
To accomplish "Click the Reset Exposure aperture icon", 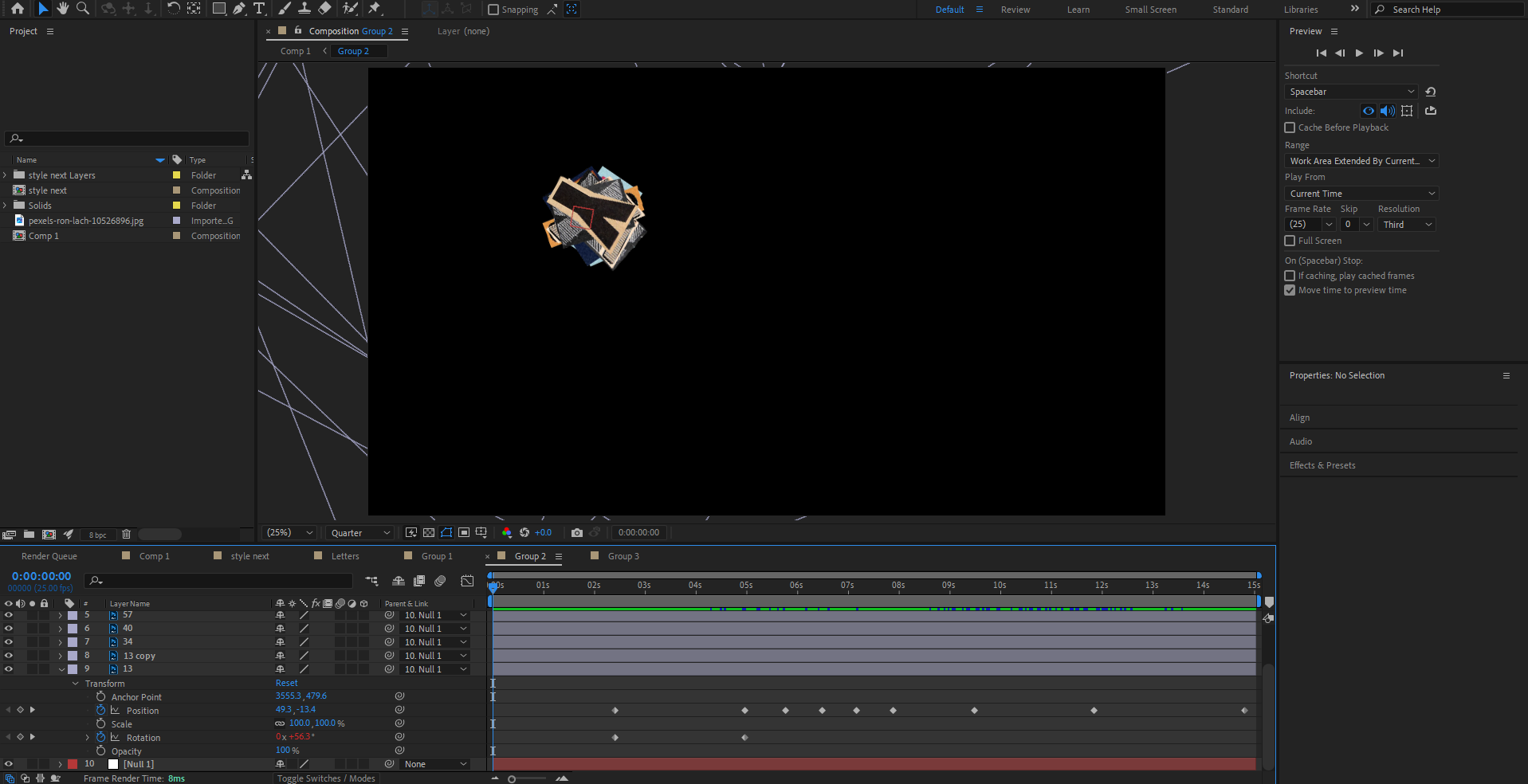I will point(524,532).
